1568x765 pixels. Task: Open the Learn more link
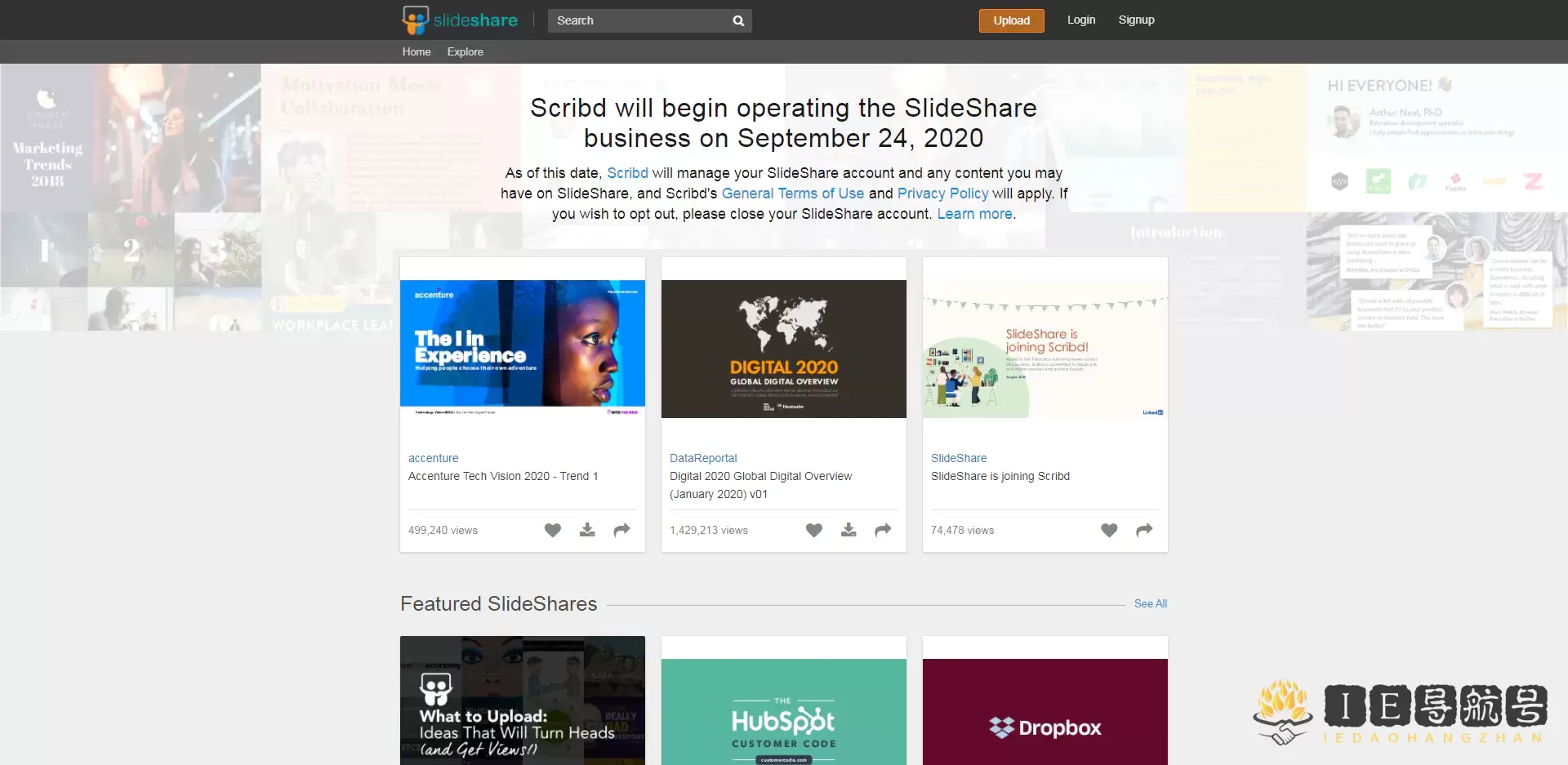(x=975, y=214)
